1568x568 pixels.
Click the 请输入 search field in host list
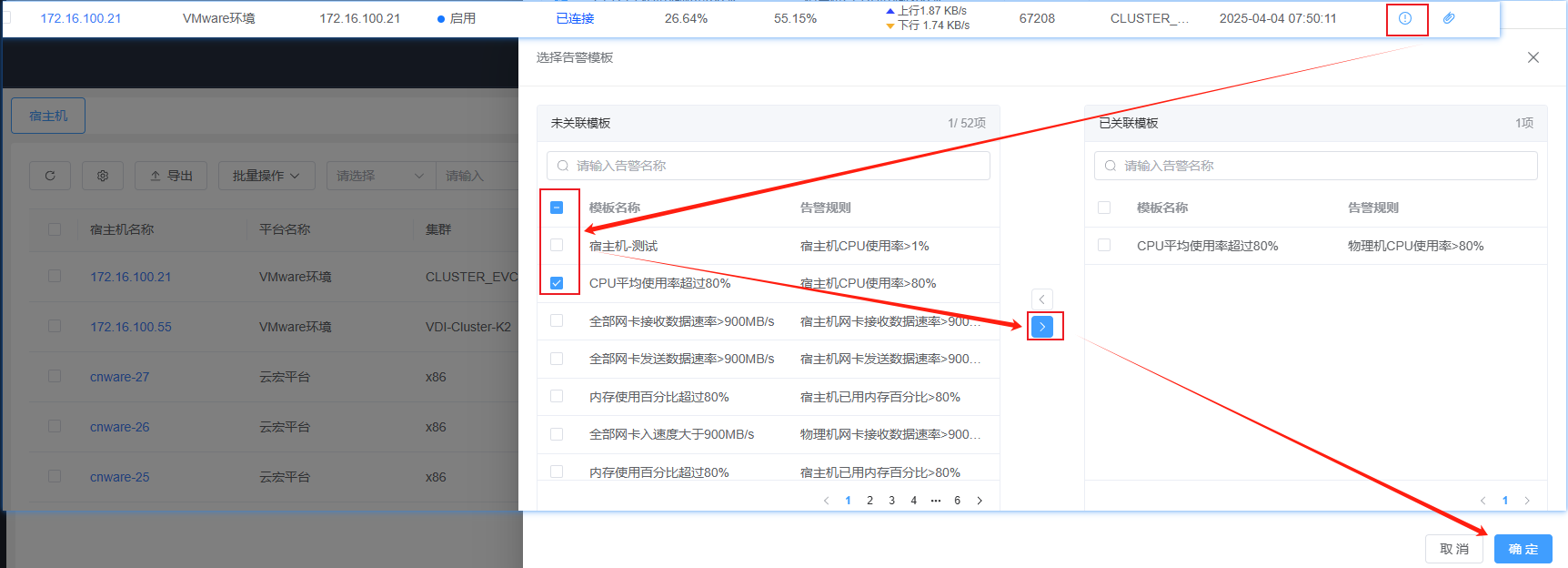point(477,176)
